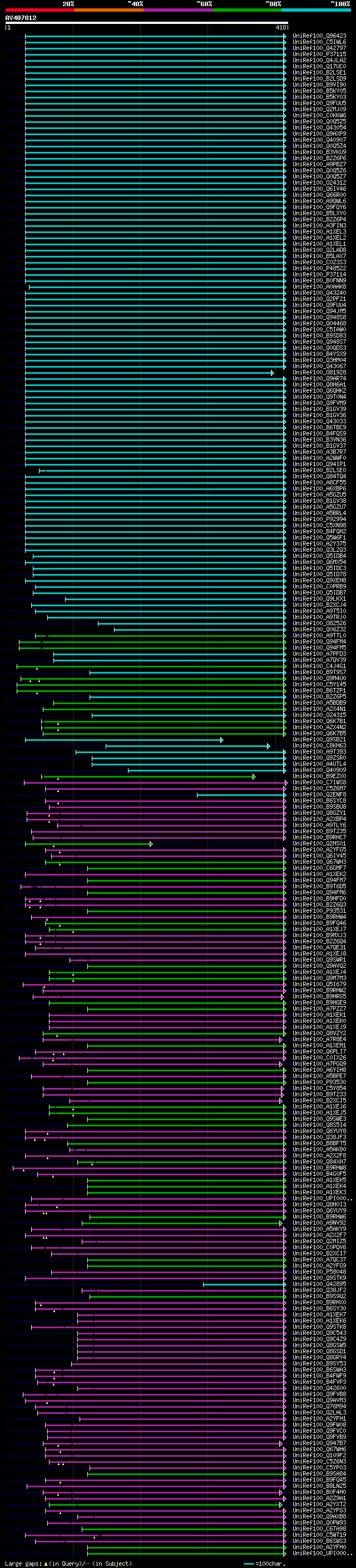This screenshot has width=356, height=1568.
Task: Select hit label UniRef100_Q6IV45
Action: [319, 856]
